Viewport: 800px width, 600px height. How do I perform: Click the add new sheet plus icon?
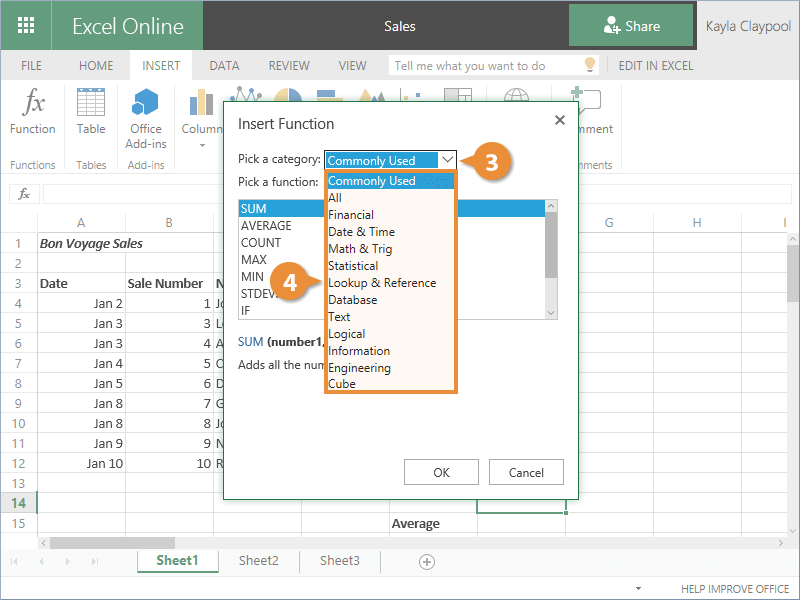point(427,562)
